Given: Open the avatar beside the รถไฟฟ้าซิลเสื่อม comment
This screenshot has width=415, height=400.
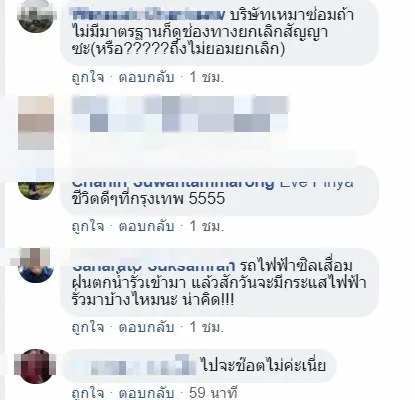Looking at the screenshot, I should pos(36,265).
